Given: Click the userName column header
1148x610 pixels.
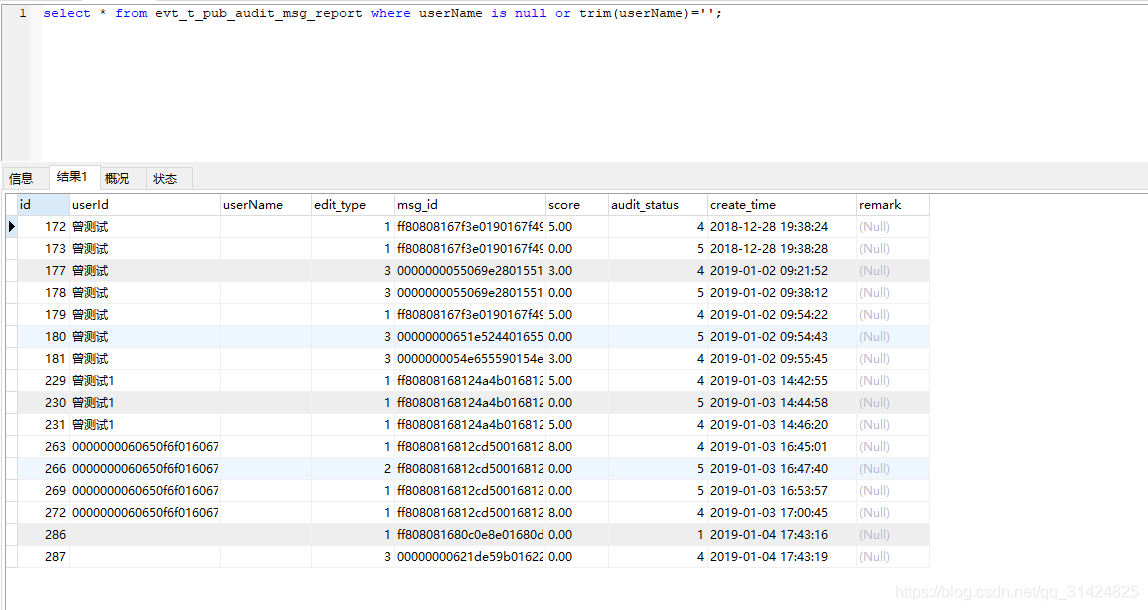Looking at the screenshot, I should tap(266, 205).
